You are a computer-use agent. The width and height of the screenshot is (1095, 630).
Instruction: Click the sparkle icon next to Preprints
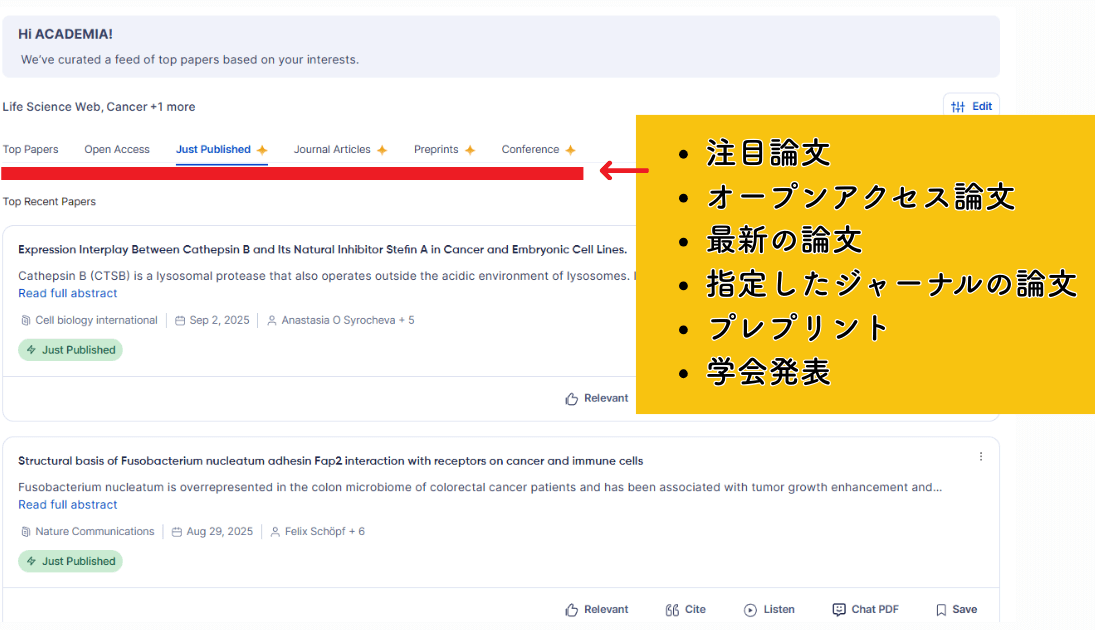[x=470, y=150]
